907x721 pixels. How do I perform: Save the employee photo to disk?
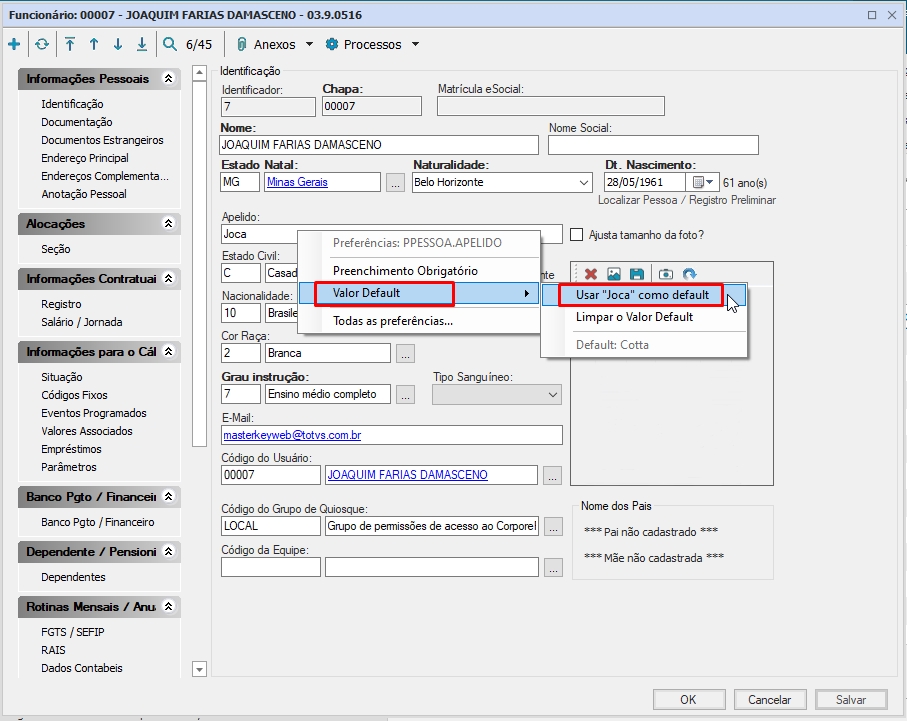tap(637, 274)
